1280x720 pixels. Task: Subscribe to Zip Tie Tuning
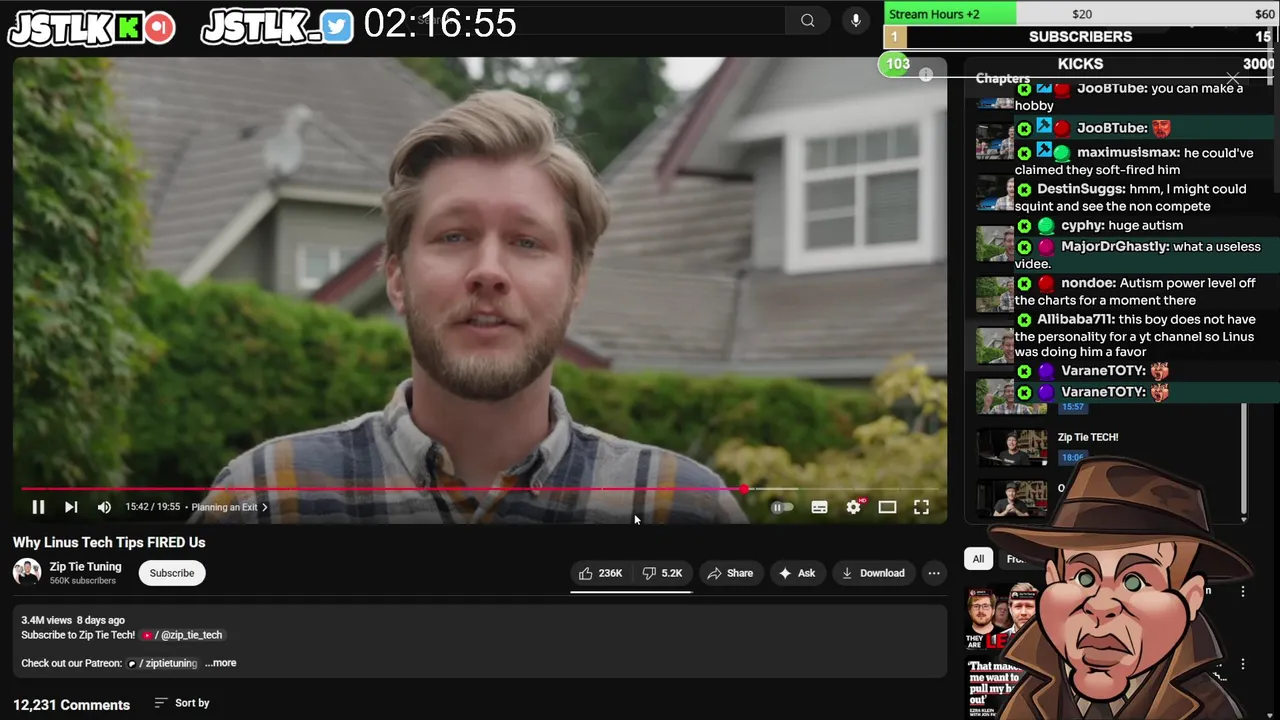point(172,573)
